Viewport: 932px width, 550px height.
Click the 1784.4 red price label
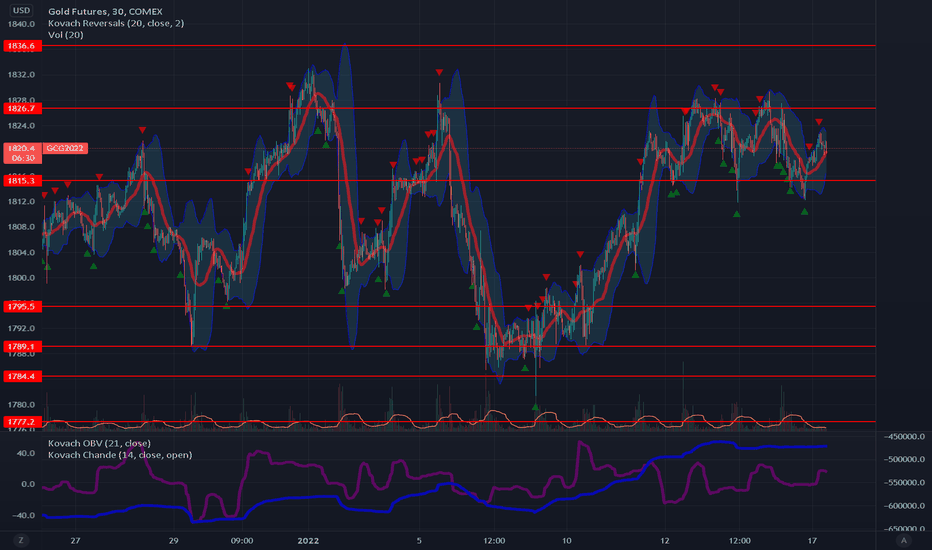pyautogui.click(x=23, y=376)
